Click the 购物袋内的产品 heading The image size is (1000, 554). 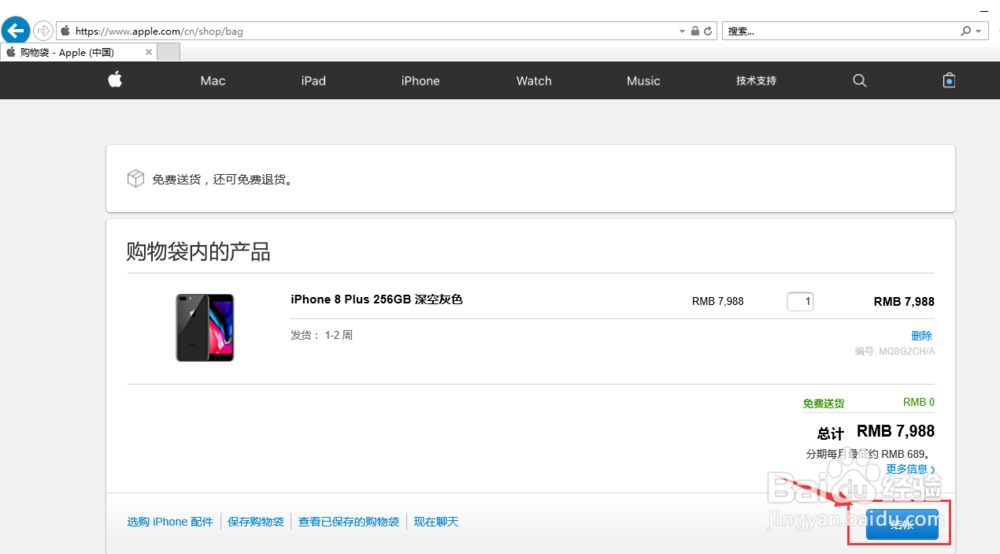click(x=198, y=251)
